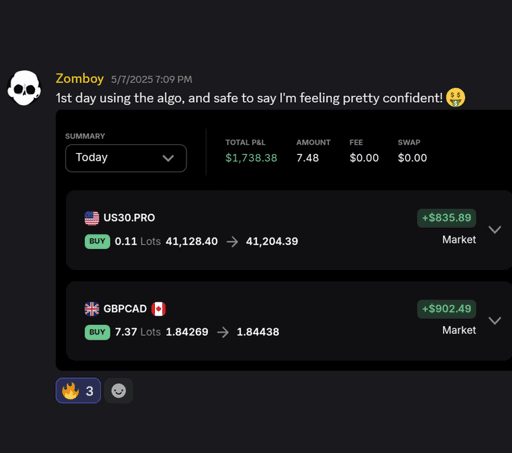512x453 pixels.
Task: Expand the US30.PRO trade details chevron
Action: [x=495, y=229]
